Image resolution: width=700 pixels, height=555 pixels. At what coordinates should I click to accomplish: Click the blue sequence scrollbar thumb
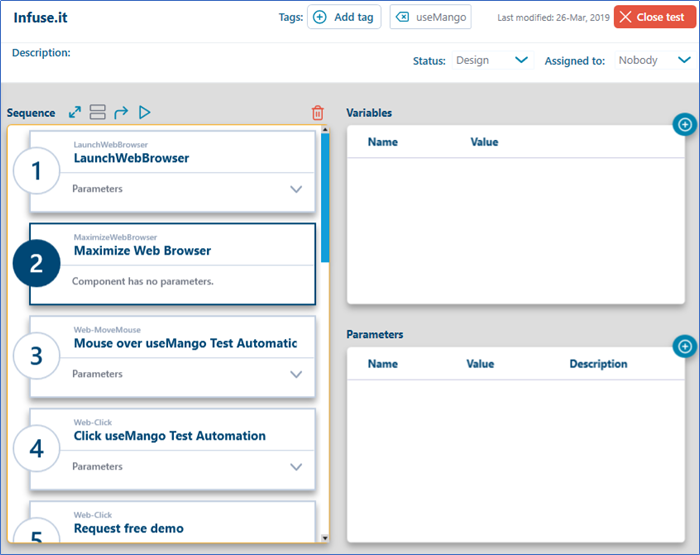[325, 198]
